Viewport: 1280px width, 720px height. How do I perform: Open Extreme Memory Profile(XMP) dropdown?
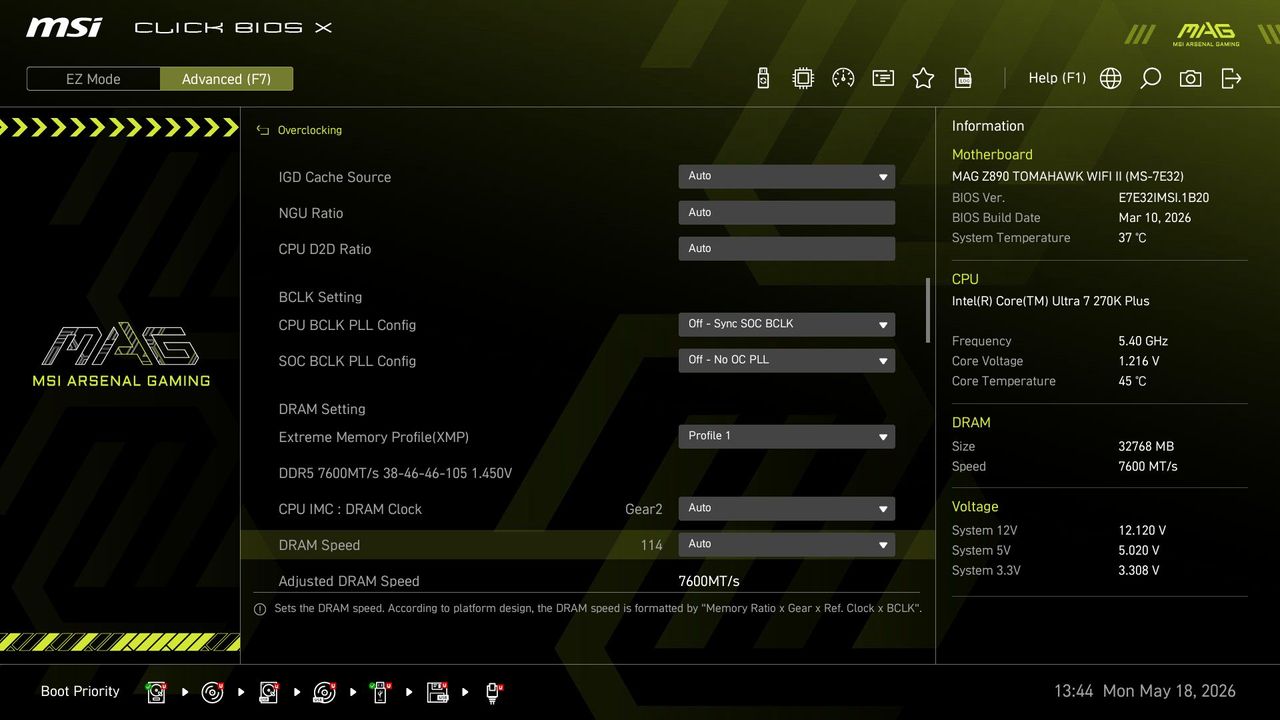point(786,437)
